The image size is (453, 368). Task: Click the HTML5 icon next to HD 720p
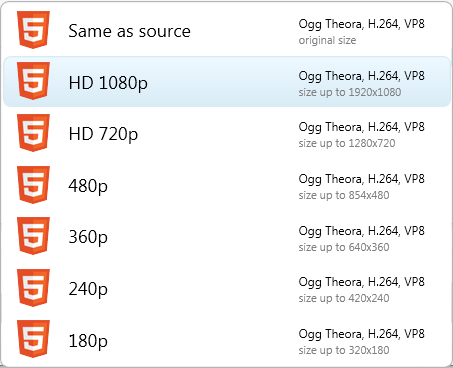click(x=33, y=133)
